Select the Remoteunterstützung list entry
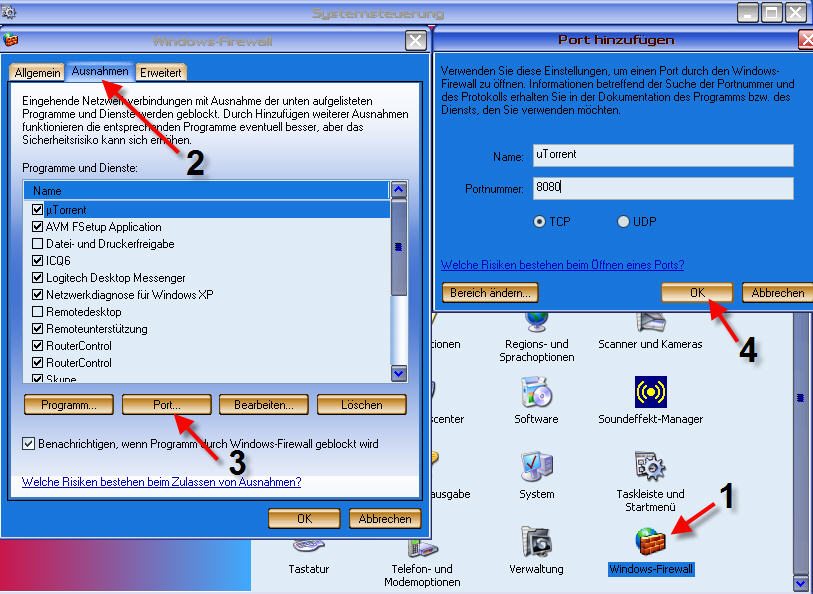 point(96,329)
